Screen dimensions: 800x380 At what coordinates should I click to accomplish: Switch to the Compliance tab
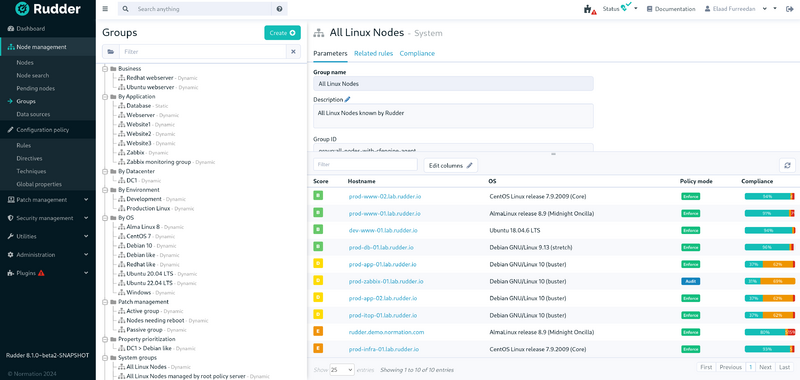coord(417,54)
